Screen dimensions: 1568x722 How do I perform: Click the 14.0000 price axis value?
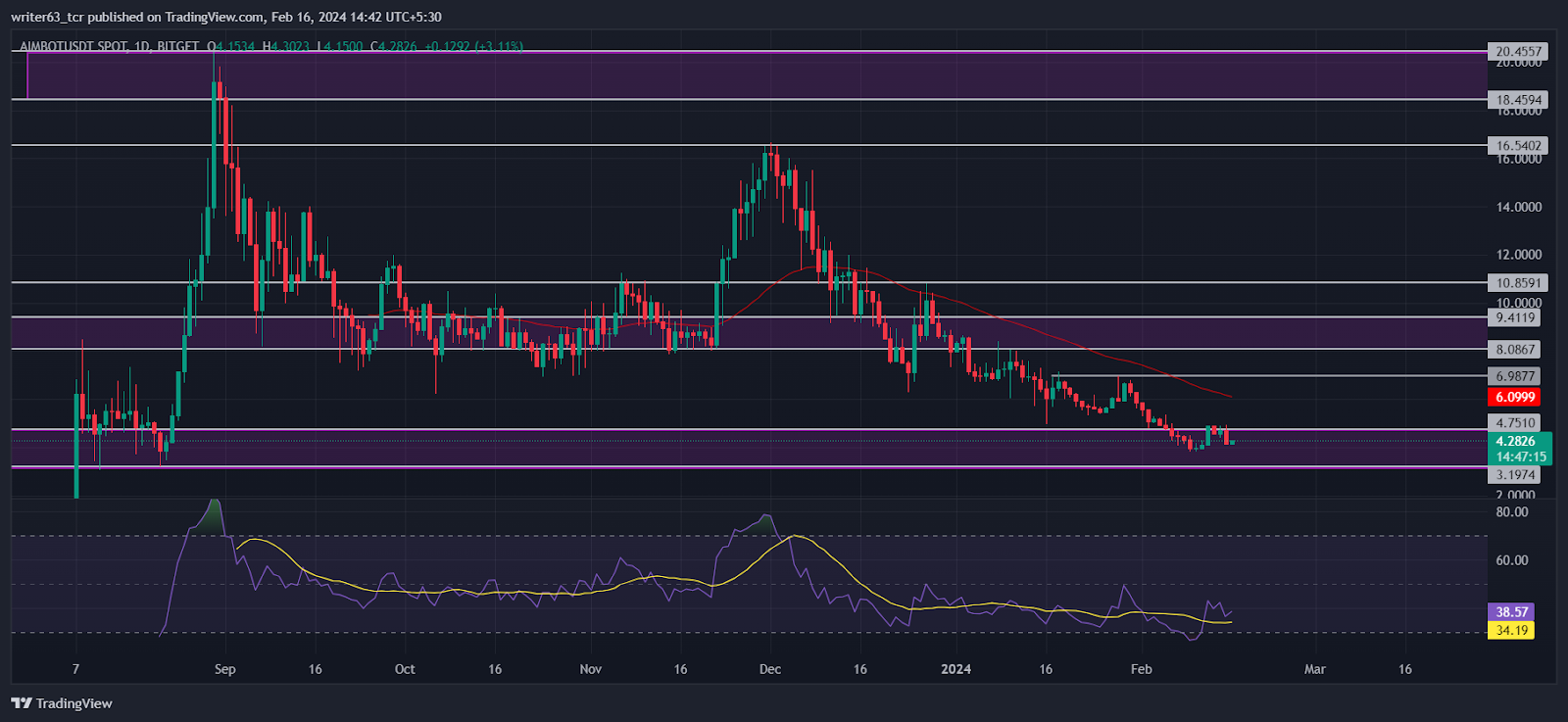[x=1519, y=207]
